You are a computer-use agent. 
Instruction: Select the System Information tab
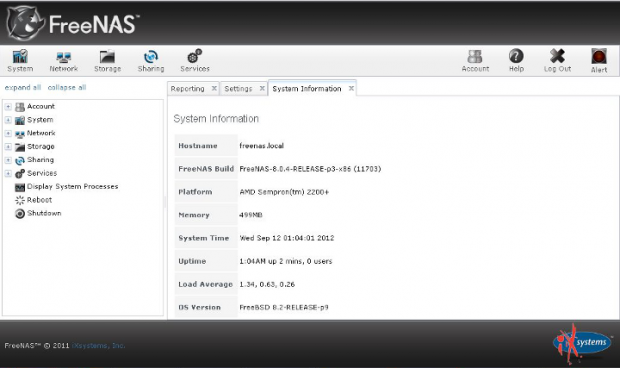(307, 89)
